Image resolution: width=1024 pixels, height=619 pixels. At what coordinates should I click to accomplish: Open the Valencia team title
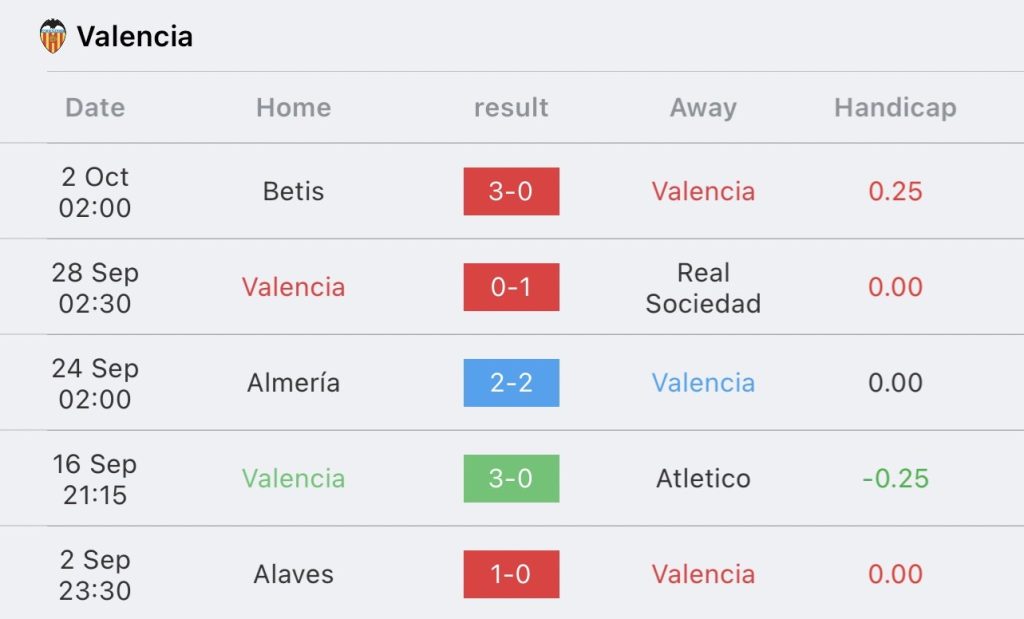pyautogui.click(x=135, y=37)
